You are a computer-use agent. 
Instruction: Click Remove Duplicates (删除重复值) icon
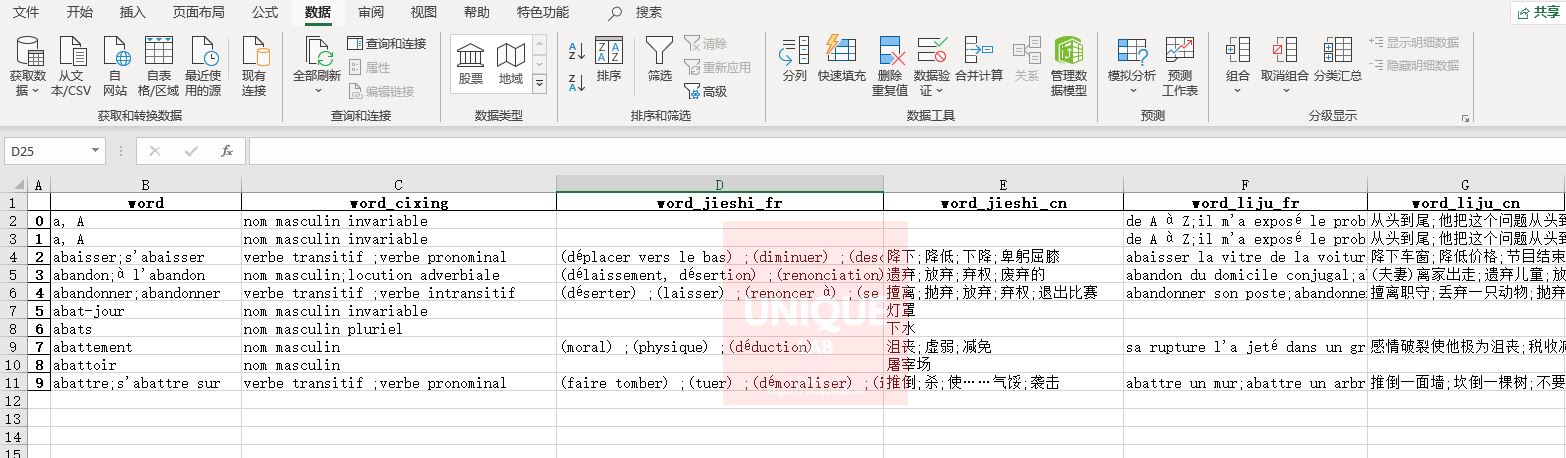889,52
